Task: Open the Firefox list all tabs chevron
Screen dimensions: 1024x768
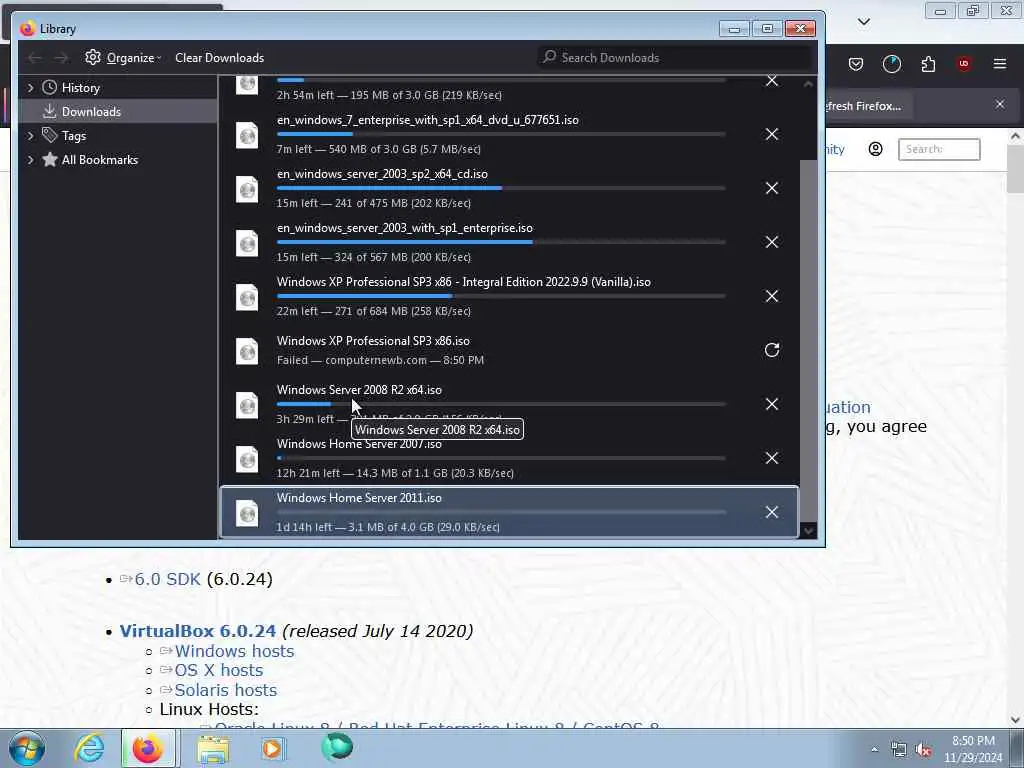Action: pos(864,22)
